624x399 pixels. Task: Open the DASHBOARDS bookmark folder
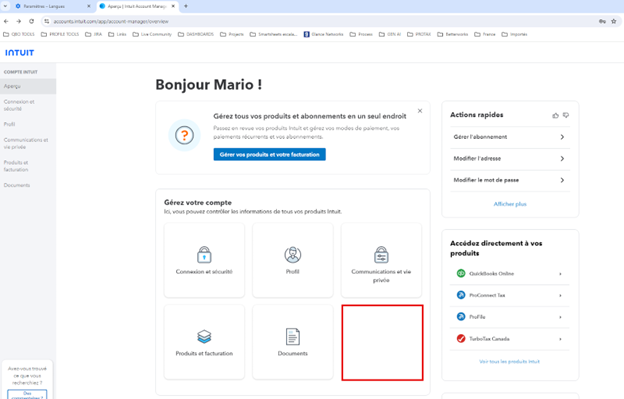[x=196, y=34]
